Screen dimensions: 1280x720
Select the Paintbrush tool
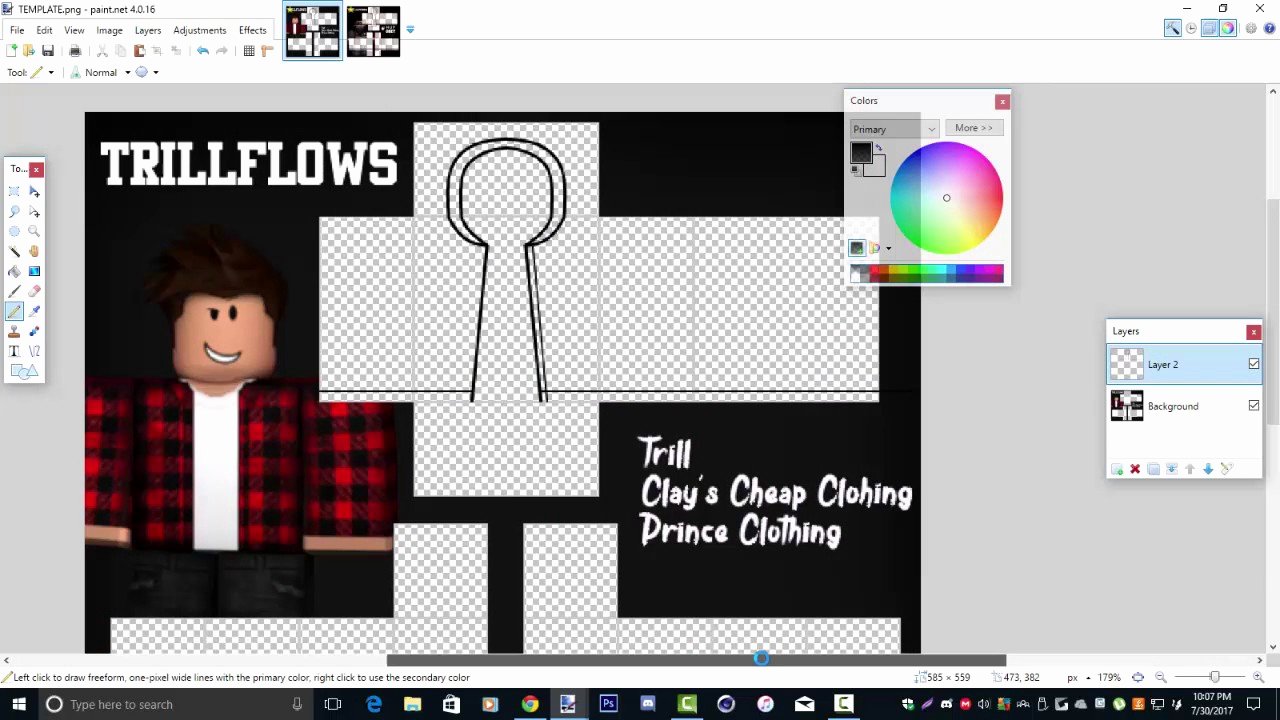tap(14, 291)
